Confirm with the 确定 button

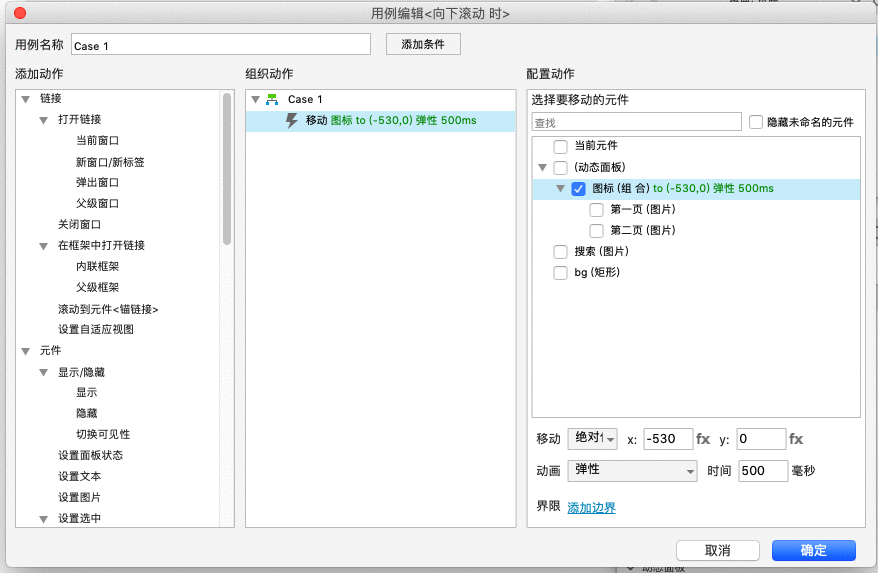coord(814,550)
